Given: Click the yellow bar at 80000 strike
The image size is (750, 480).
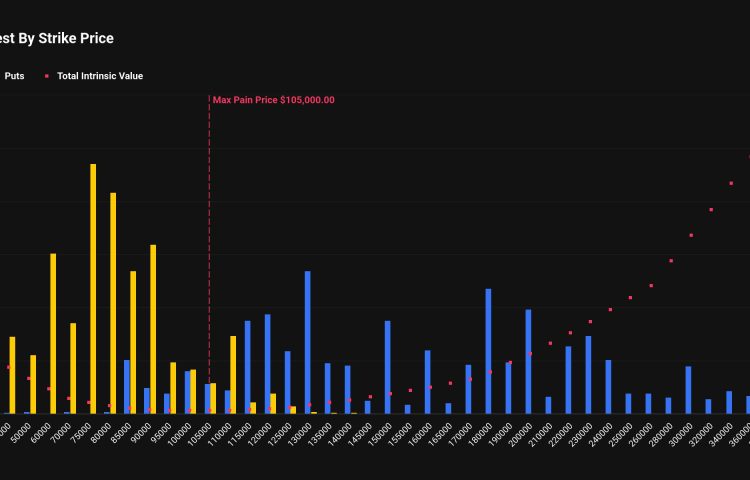Looking at the screenshot, I should pyautogui.click(x=113, y=302).
